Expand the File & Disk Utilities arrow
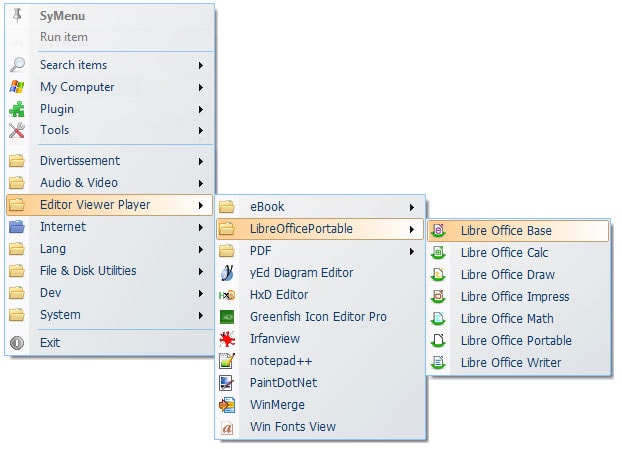The width and height of the screenshot is (622, 449). click(x=201, y=271)
